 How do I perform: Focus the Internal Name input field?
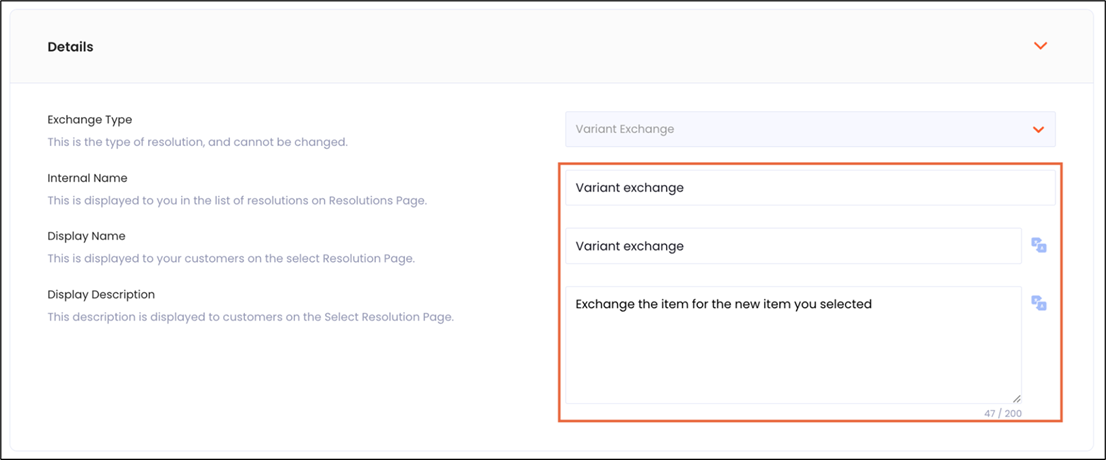point(809,188)
